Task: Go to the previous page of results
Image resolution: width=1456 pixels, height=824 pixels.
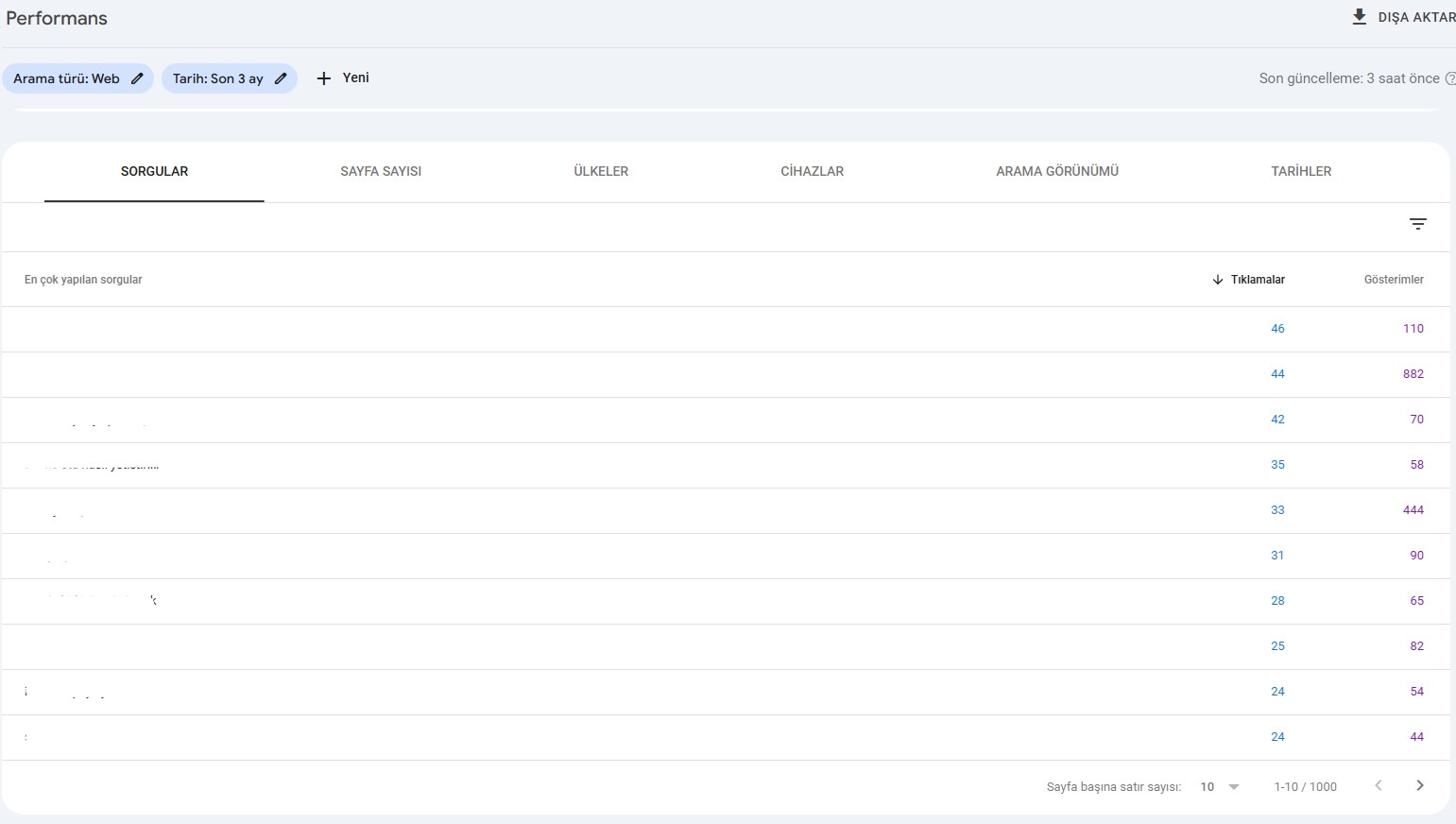Action: pyautogui.click(x=1379, y=785)
